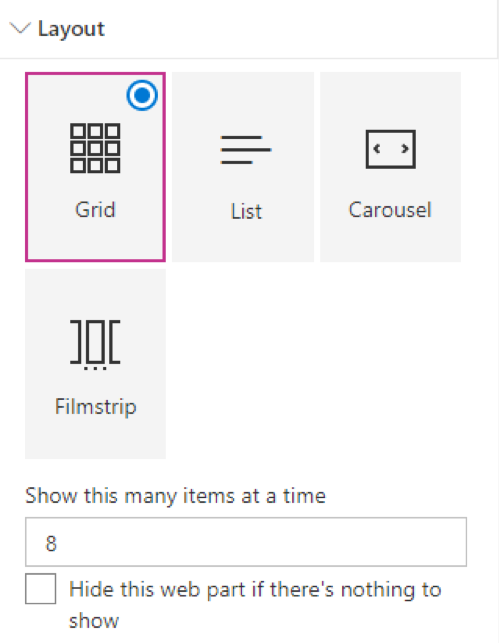Click the List text label
This screenshot has height=643, width=499.
click(246, 211)
